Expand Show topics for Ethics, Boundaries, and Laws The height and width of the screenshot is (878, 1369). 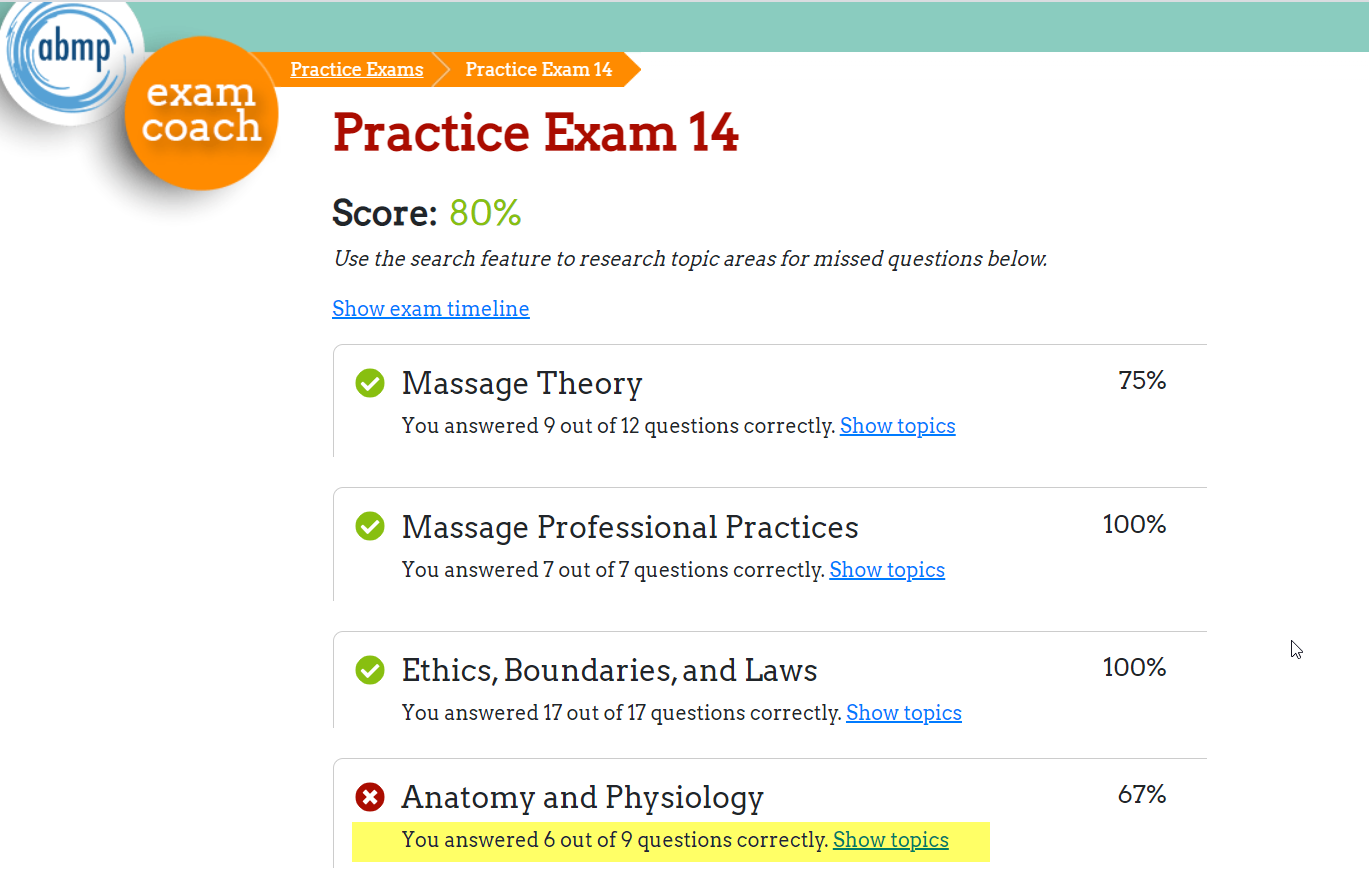[904, 713]
